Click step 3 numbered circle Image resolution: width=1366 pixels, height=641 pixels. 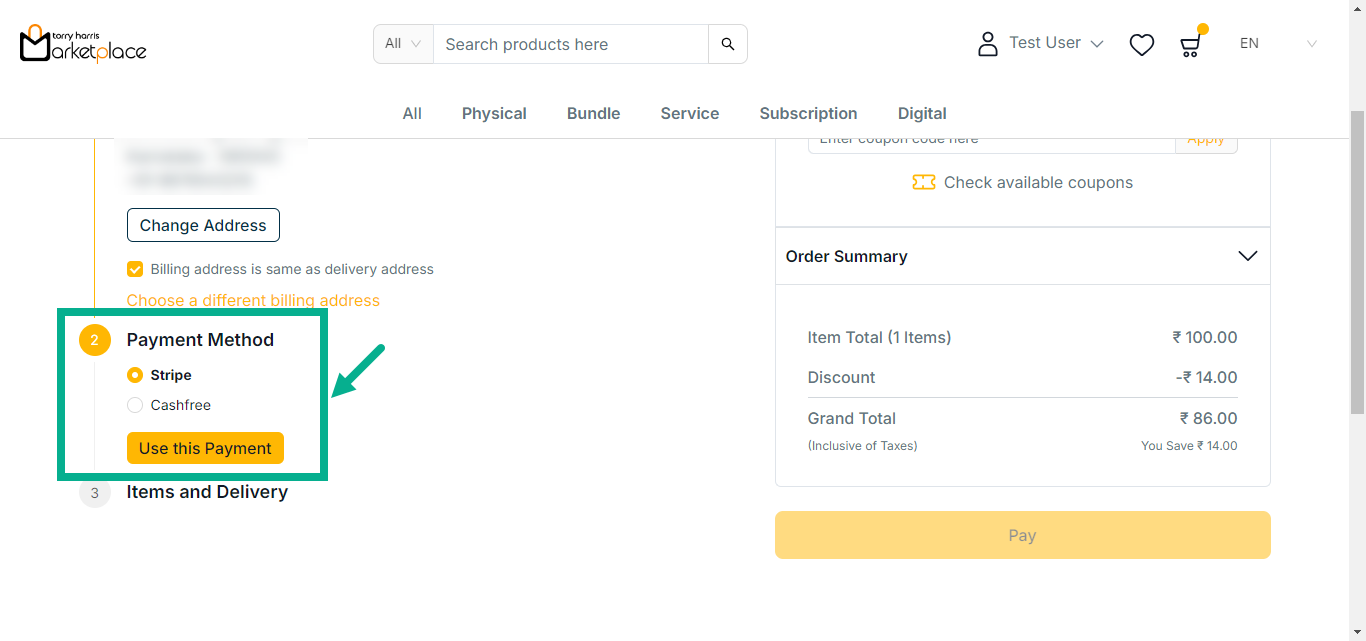tap(95, 492)
